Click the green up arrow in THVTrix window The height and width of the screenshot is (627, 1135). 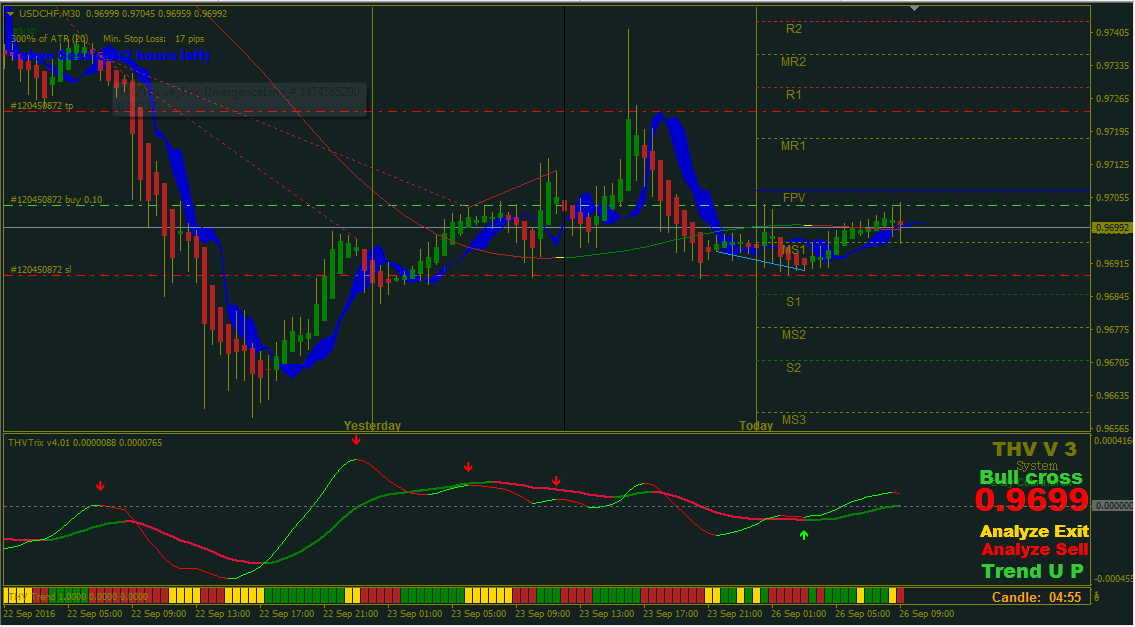point(803,535)
